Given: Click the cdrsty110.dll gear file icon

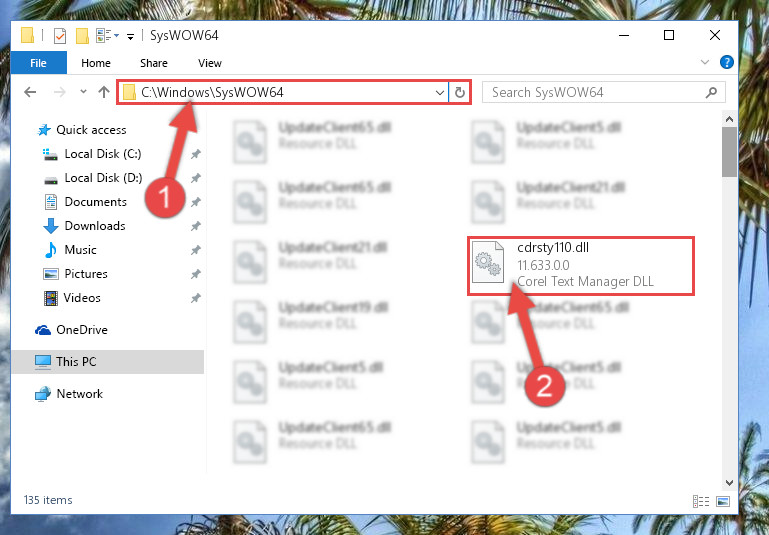Looking at the screenshot, I should [x=487, y=263].
